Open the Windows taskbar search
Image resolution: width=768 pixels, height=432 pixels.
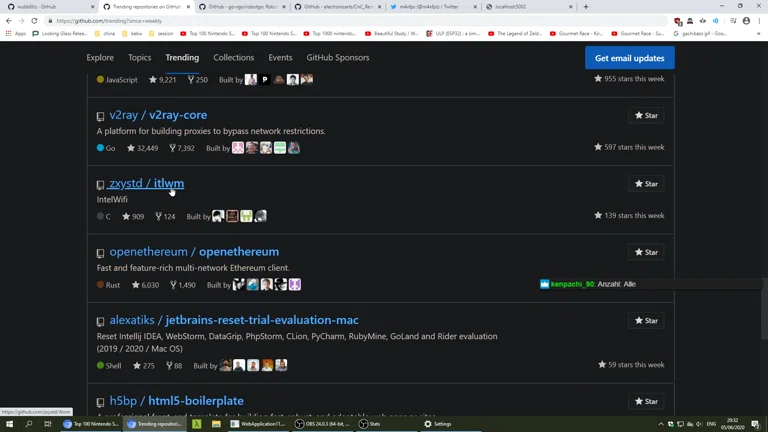pyautogui.click(x=28, y=424)
